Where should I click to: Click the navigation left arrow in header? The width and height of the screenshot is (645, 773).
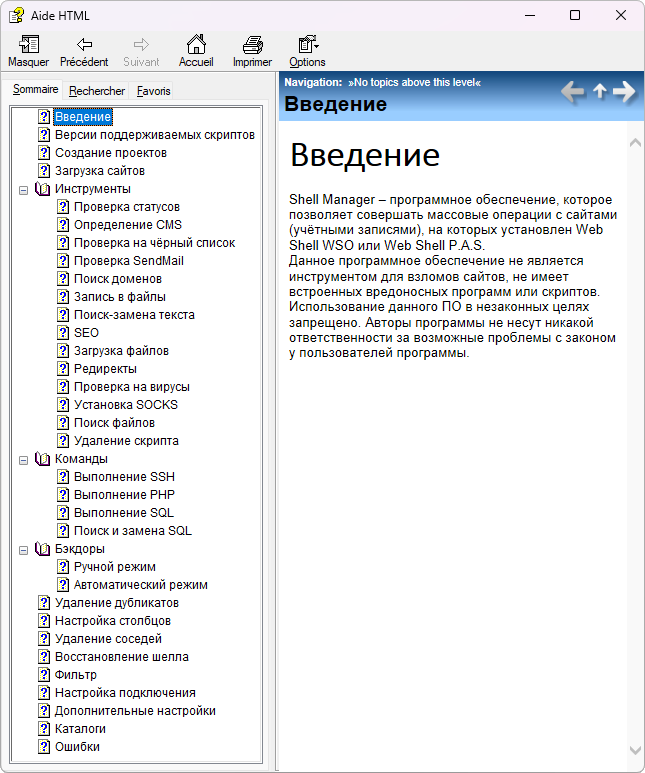572,92
